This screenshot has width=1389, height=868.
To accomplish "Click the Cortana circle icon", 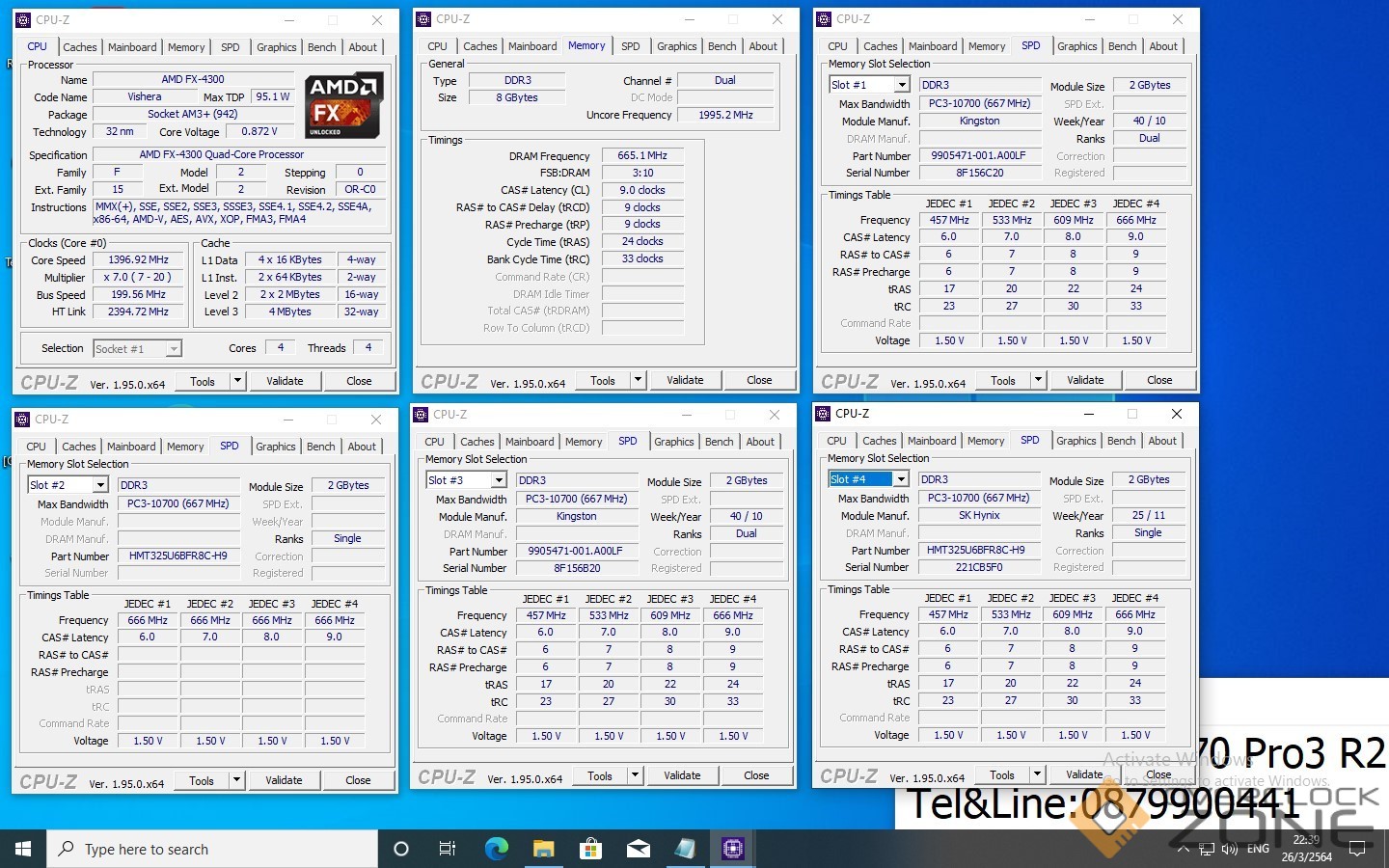I will coord(401,849).
